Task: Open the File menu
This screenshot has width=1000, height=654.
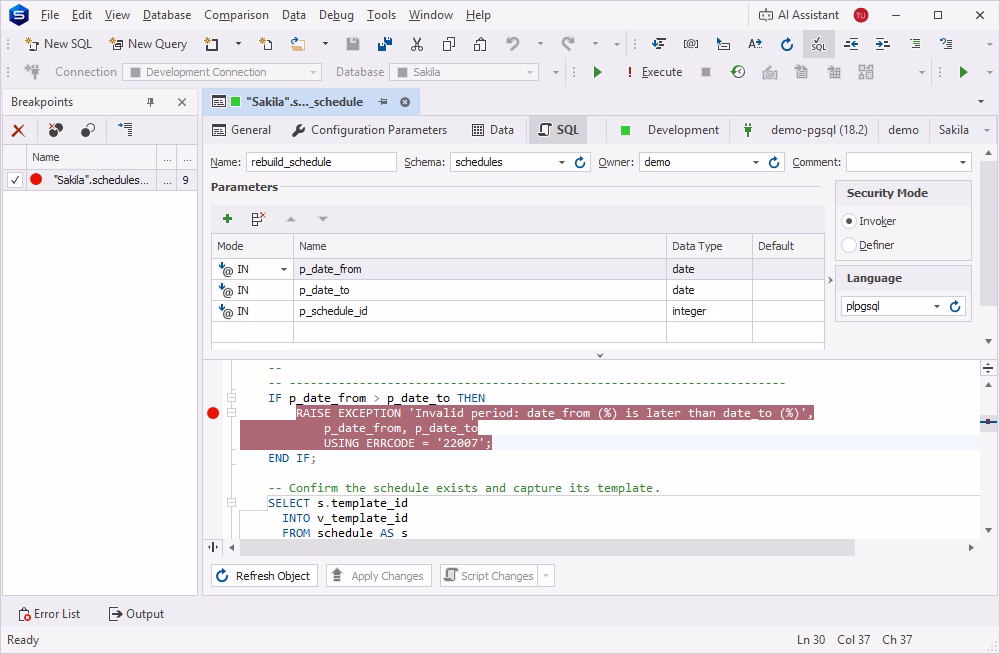Action: pos(50,15)
